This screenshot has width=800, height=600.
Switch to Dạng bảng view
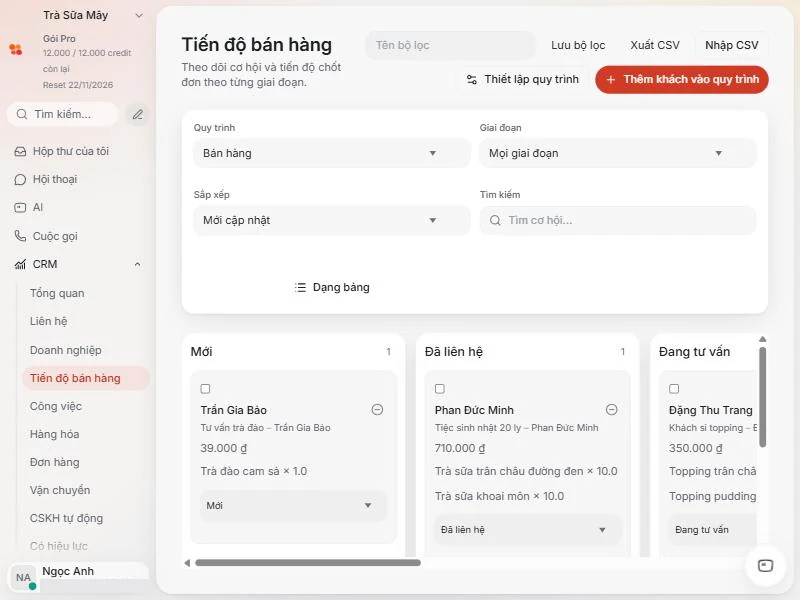[x=332, y=287]
